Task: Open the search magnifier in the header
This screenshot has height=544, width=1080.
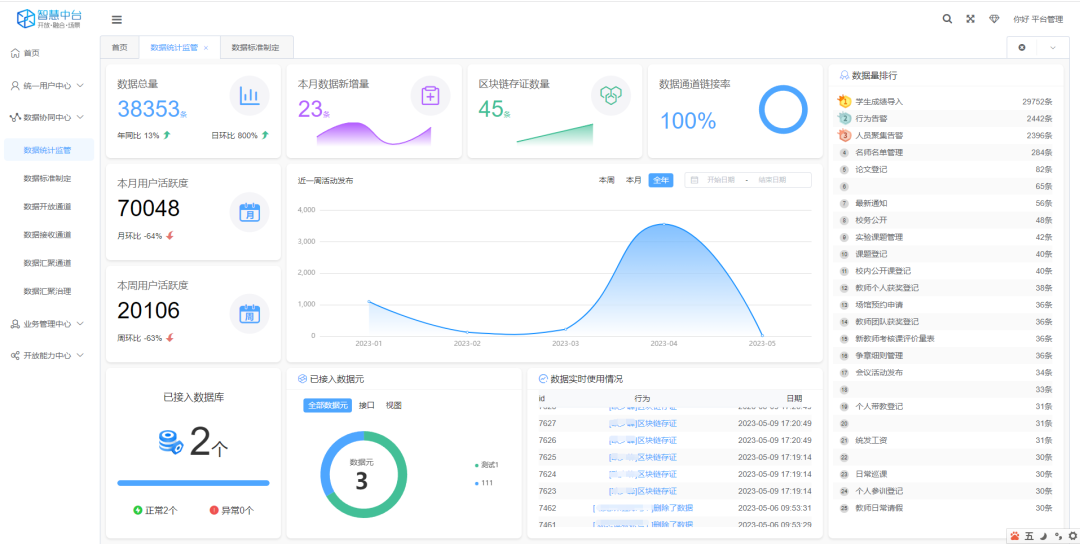Action: [x=947, y=19]
